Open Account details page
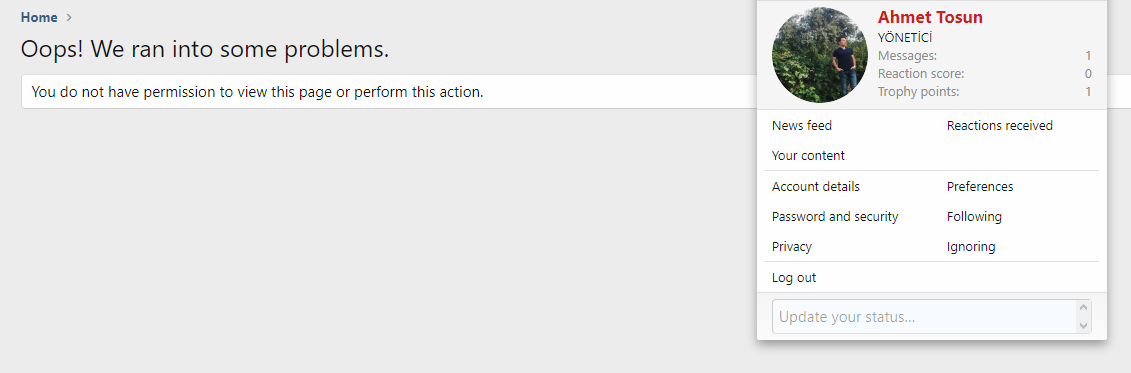This screenshot has width=1131, height=373. point(816,187)
